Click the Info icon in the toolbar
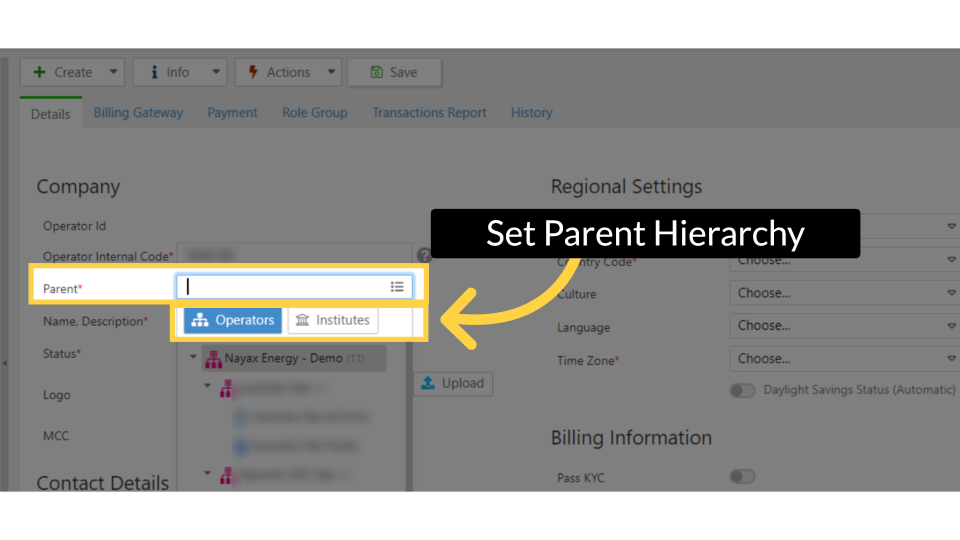The image size is (960, 540). pos(154,72)
